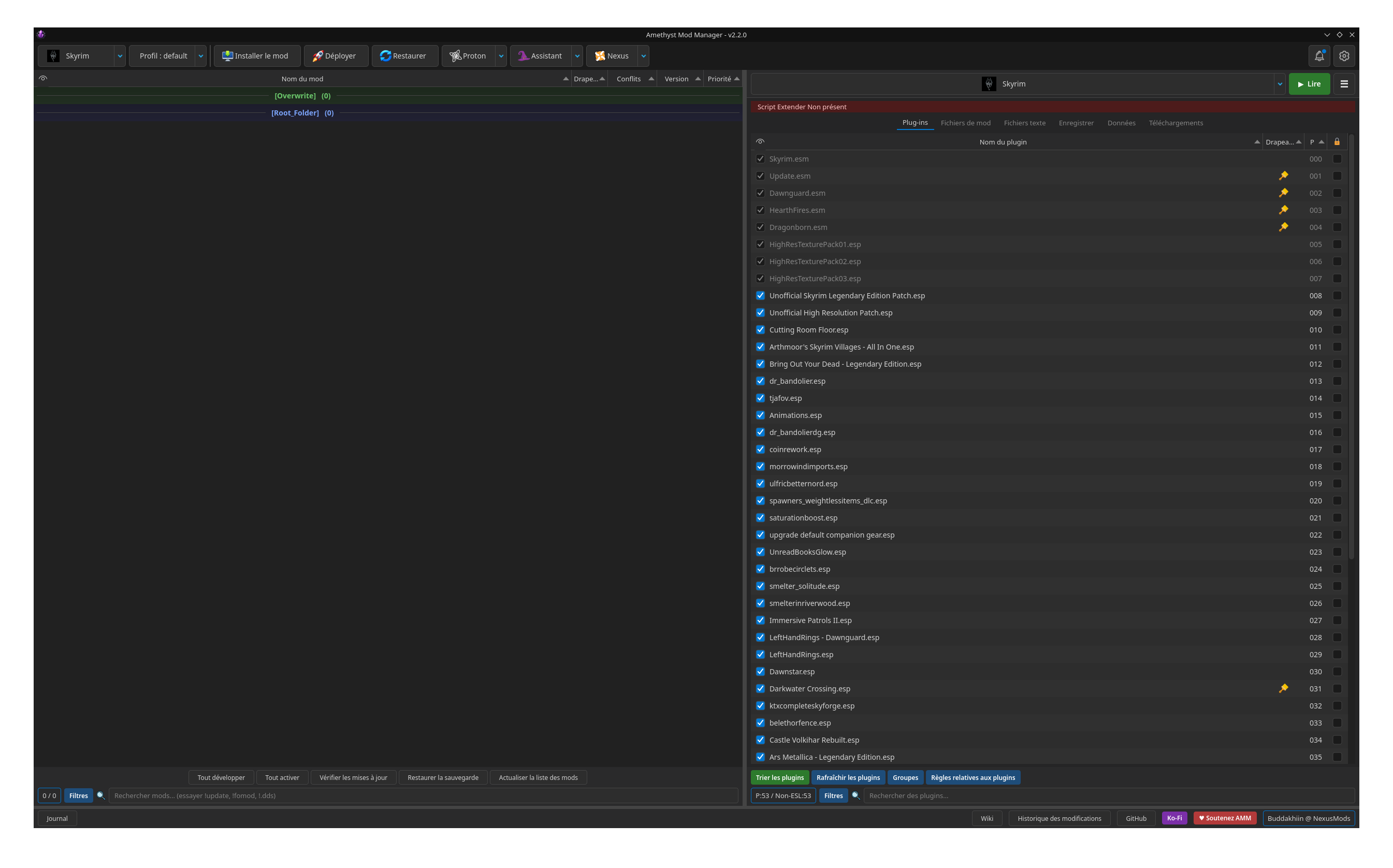1393x868 pixels.
Task: Click the Nexus toolbar button
Action: tap(612, 56)
